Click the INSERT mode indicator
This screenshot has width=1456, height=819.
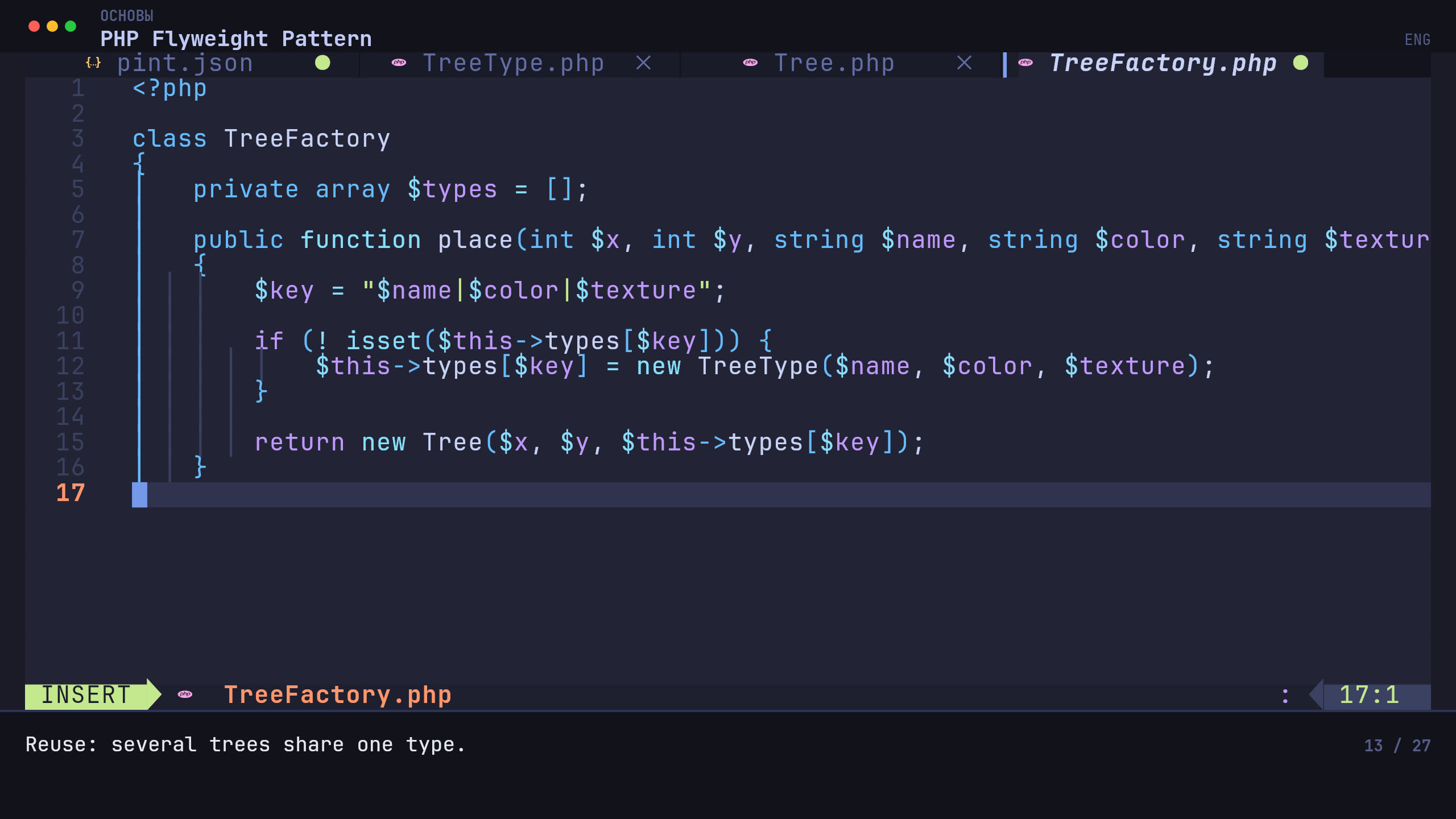click(x=86, y=696)
